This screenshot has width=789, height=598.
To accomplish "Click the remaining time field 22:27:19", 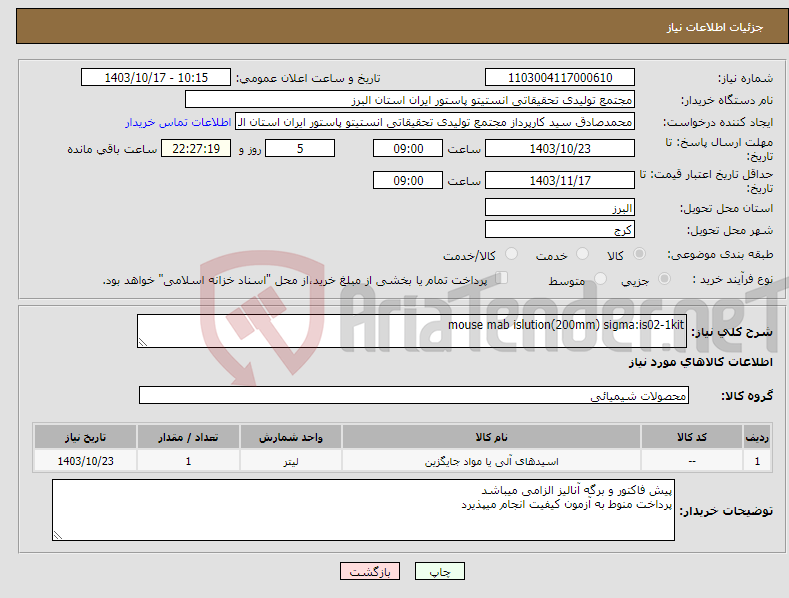I will click(196, 148).
